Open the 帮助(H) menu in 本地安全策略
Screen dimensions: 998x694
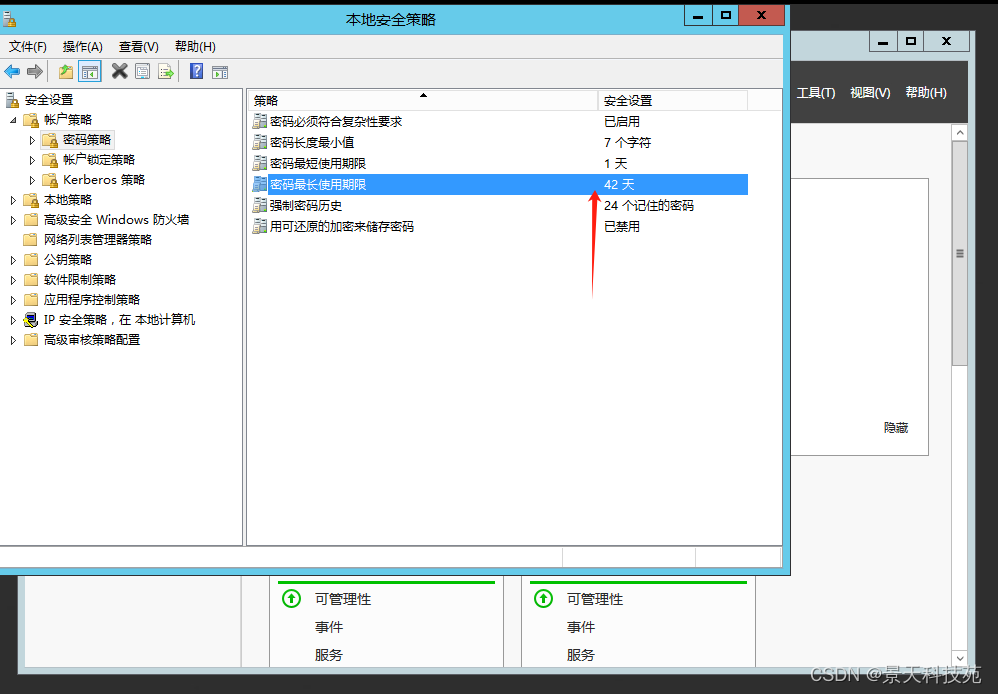[195, 46]
